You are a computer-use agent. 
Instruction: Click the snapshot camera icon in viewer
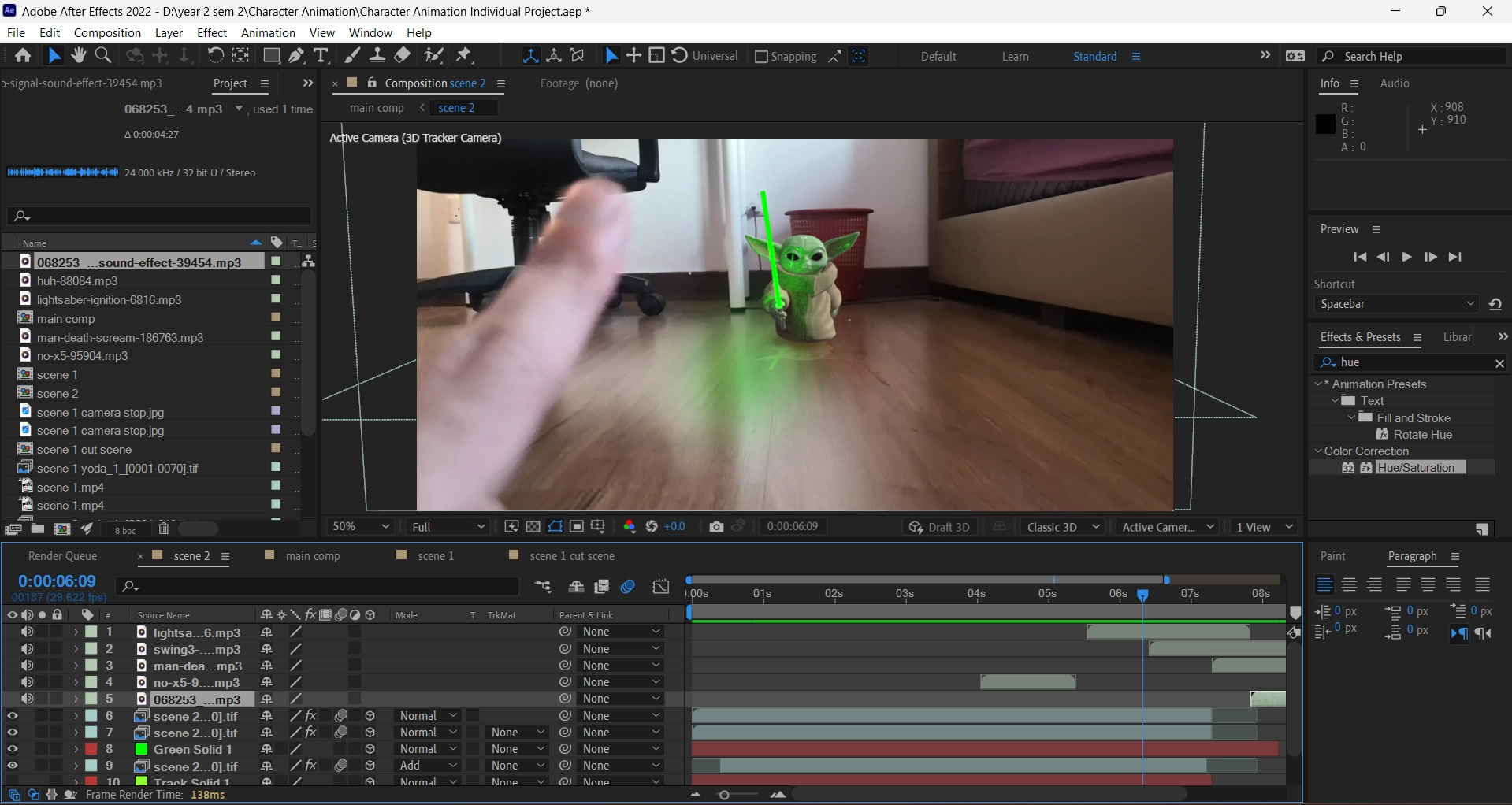[716, 527]
